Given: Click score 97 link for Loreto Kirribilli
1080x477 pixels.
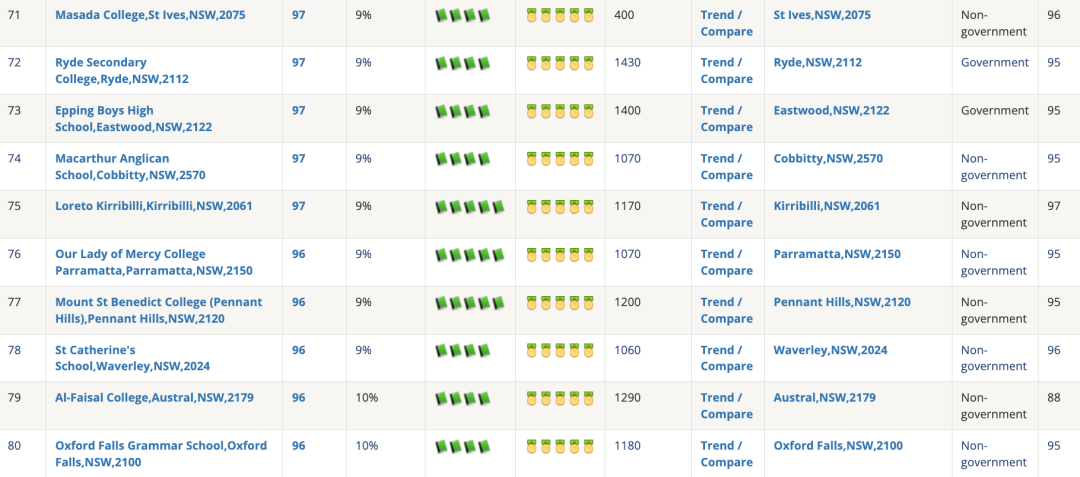Looking at the screenshot, I should 298,206.
